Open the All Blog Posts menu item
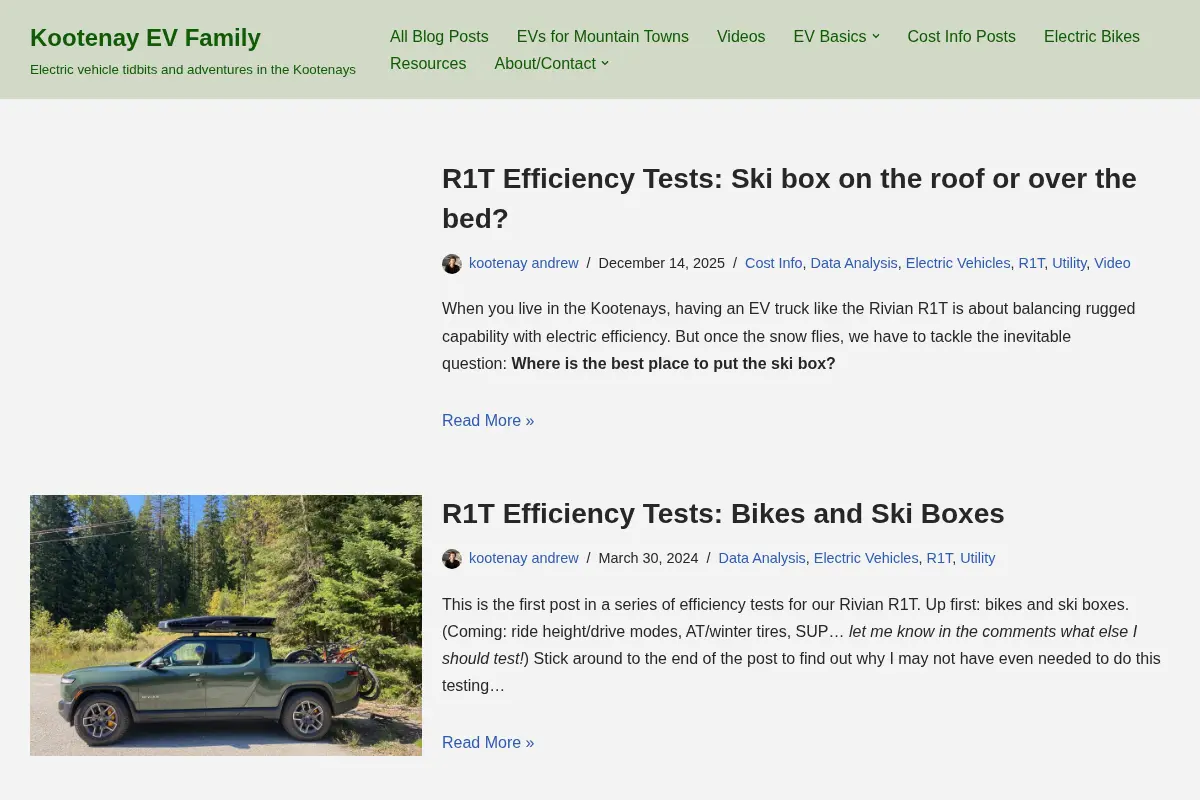The image size is (1200, 800). (439, 37)
